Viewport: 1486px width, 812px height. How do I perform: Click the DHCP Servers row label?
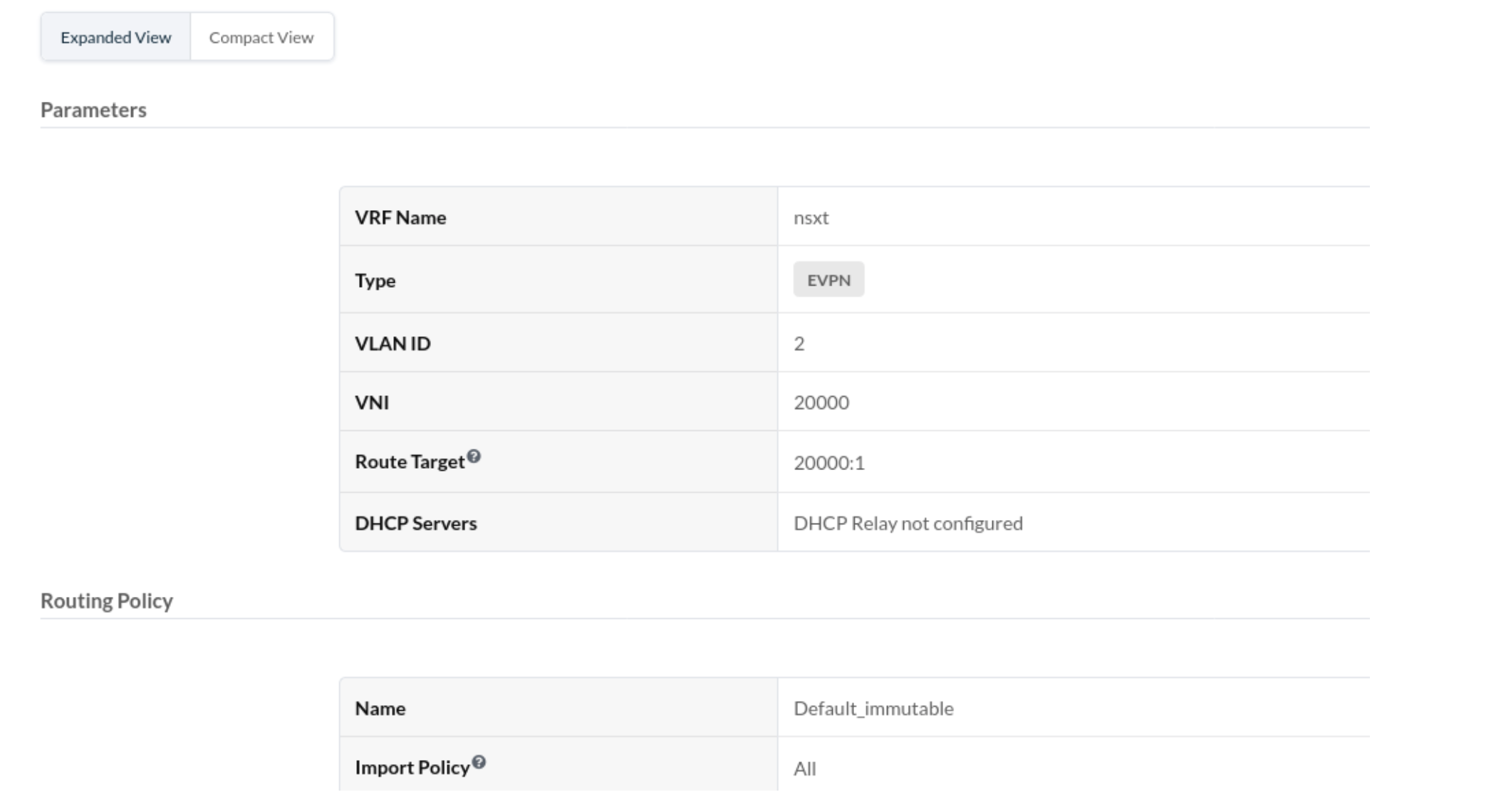(x=416, y=524)
